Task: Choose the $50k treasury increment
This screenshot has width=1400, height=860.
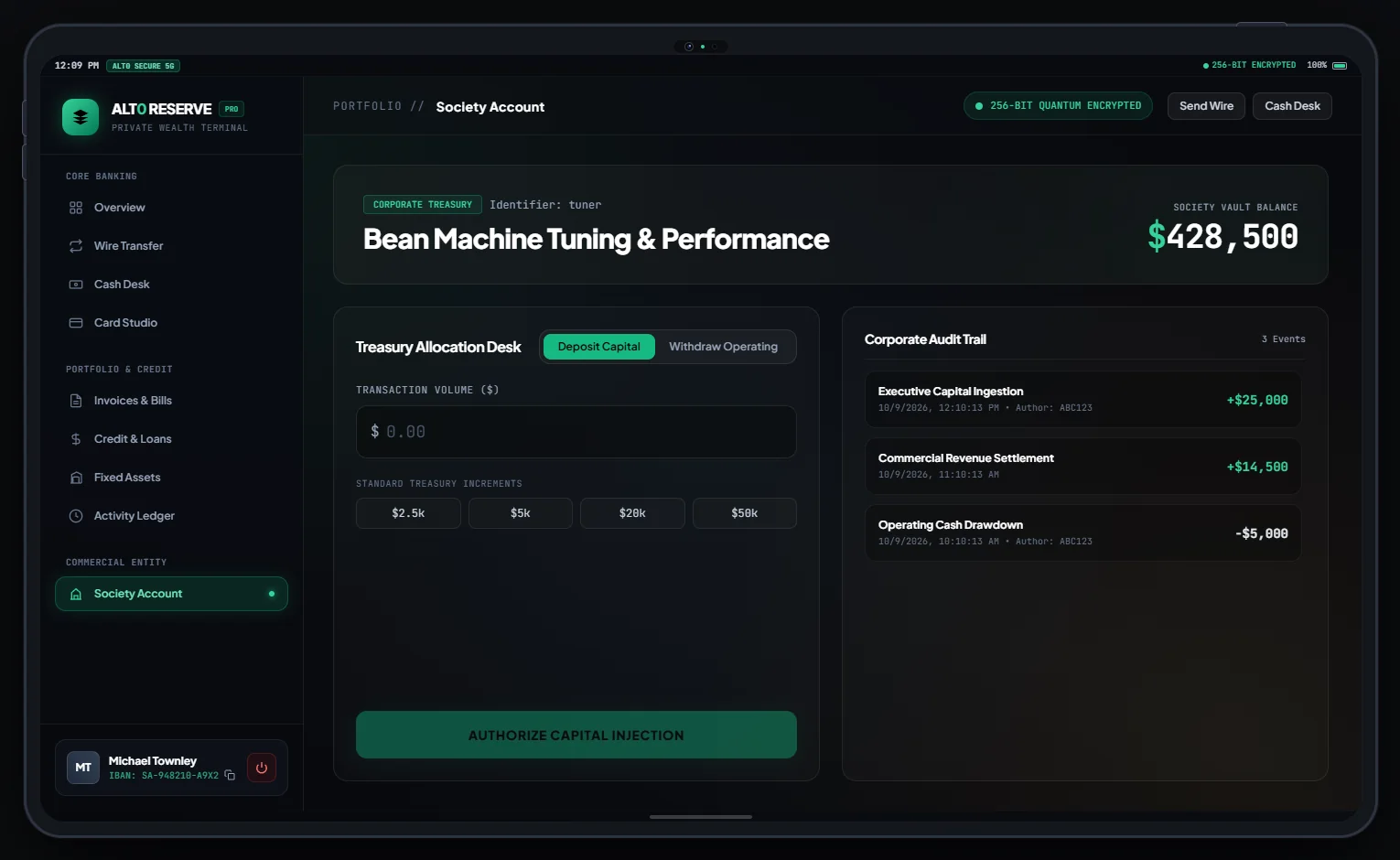Action: (x=745, y=513)
